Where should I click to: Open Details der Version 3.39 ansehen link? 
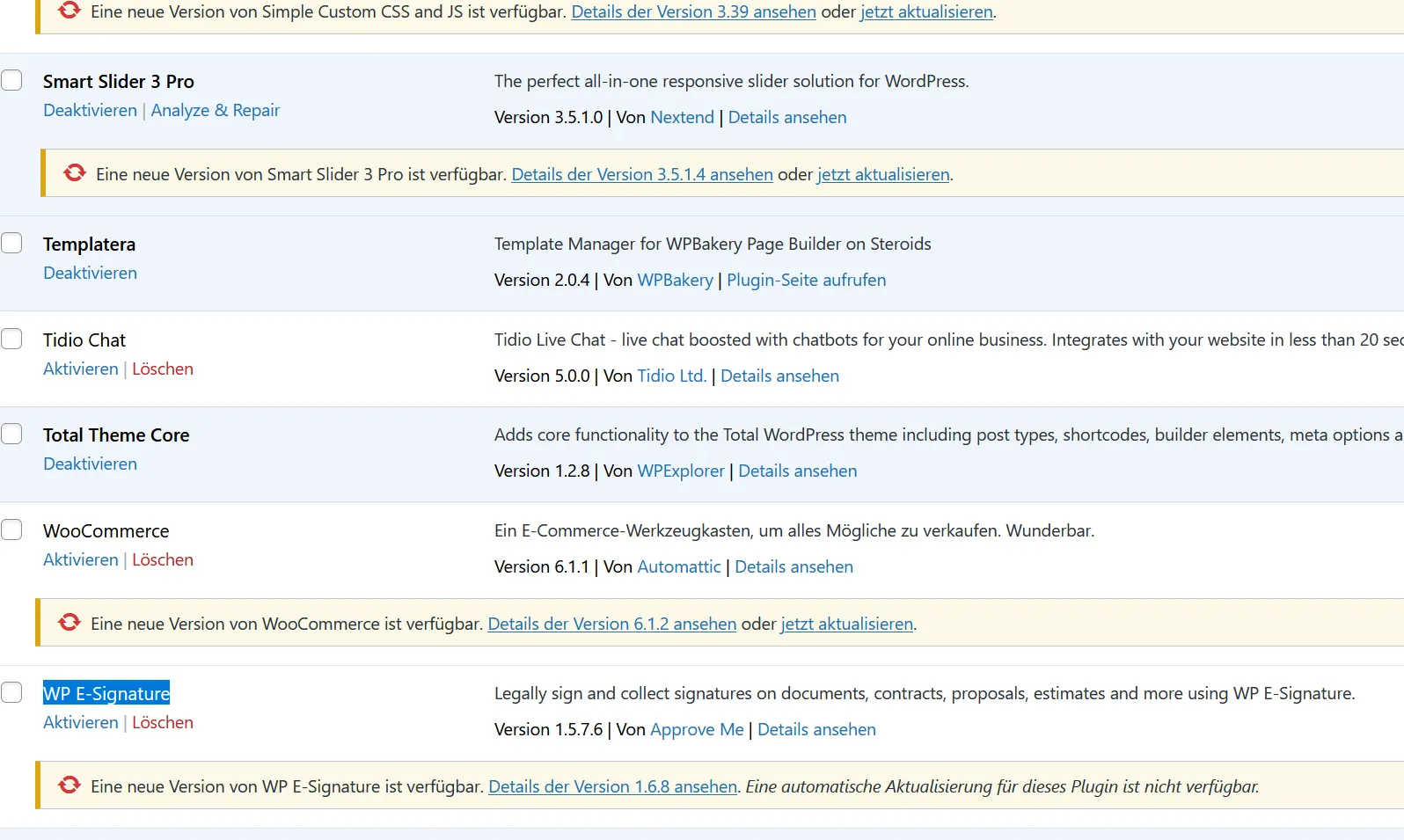click(x=694, y=11)
